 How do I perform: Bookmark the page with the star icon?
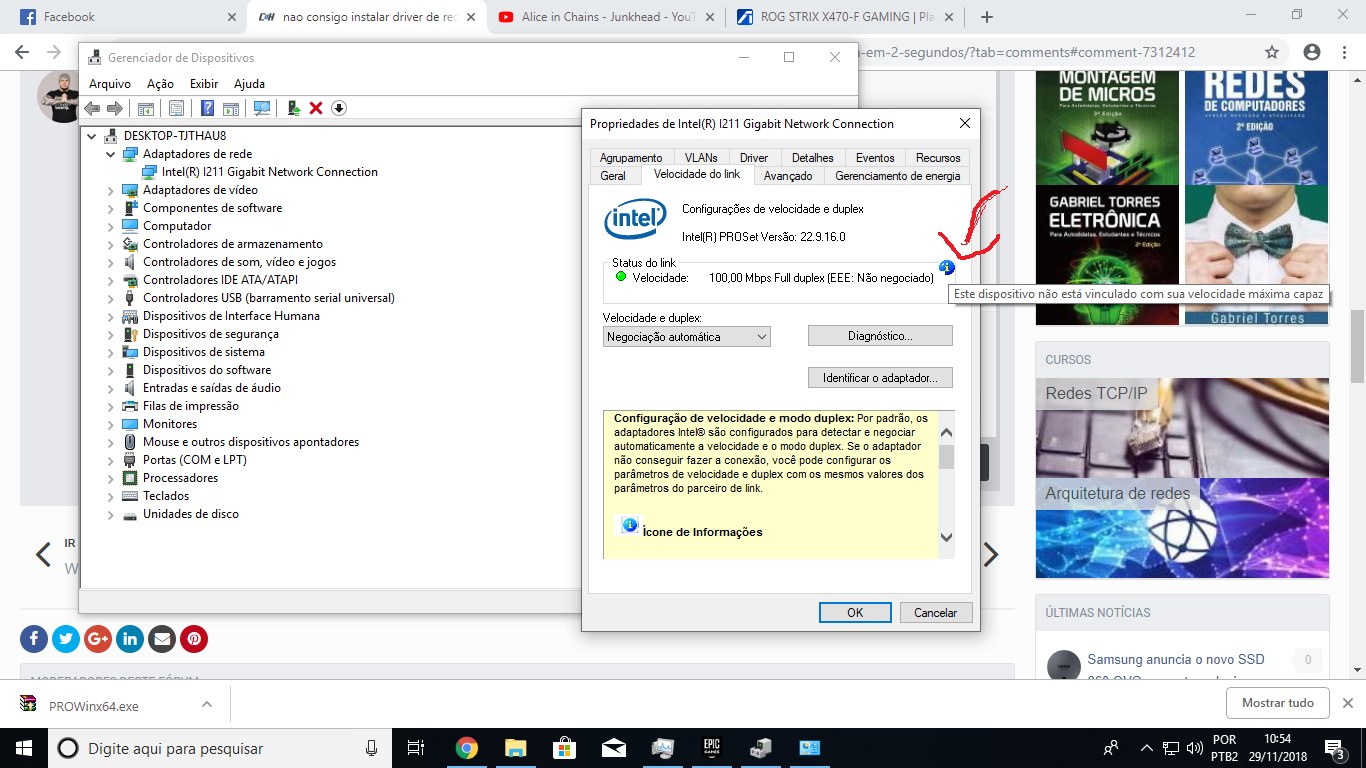(x=1272, y=52)
